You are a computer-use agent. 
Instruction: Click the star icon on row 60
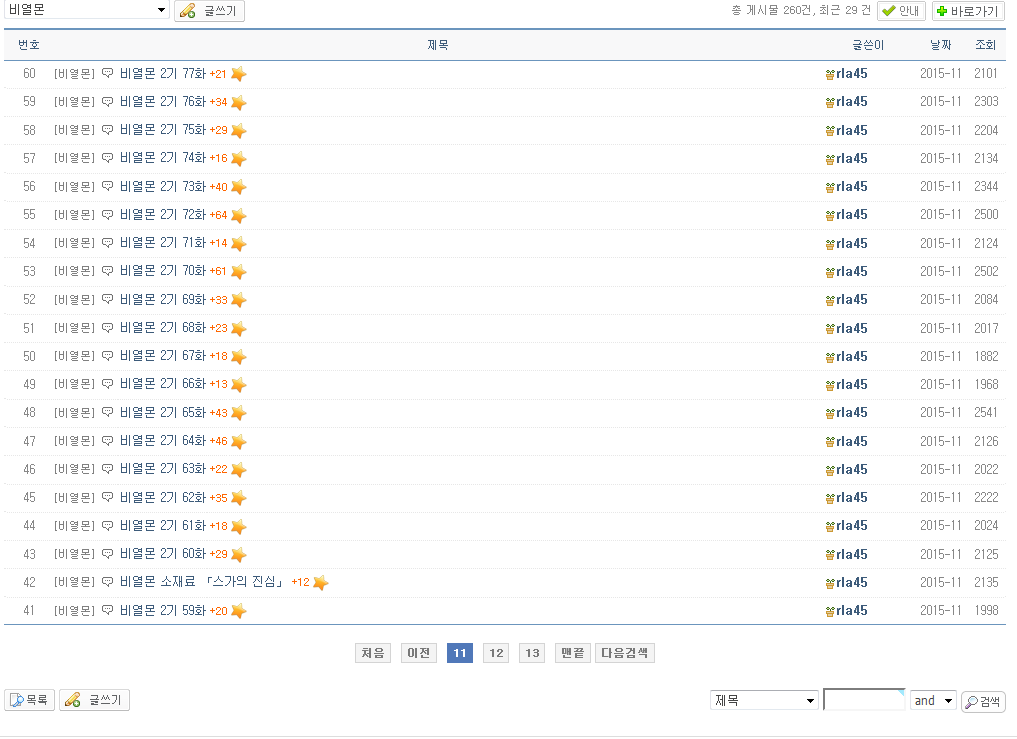pos(238,74)
